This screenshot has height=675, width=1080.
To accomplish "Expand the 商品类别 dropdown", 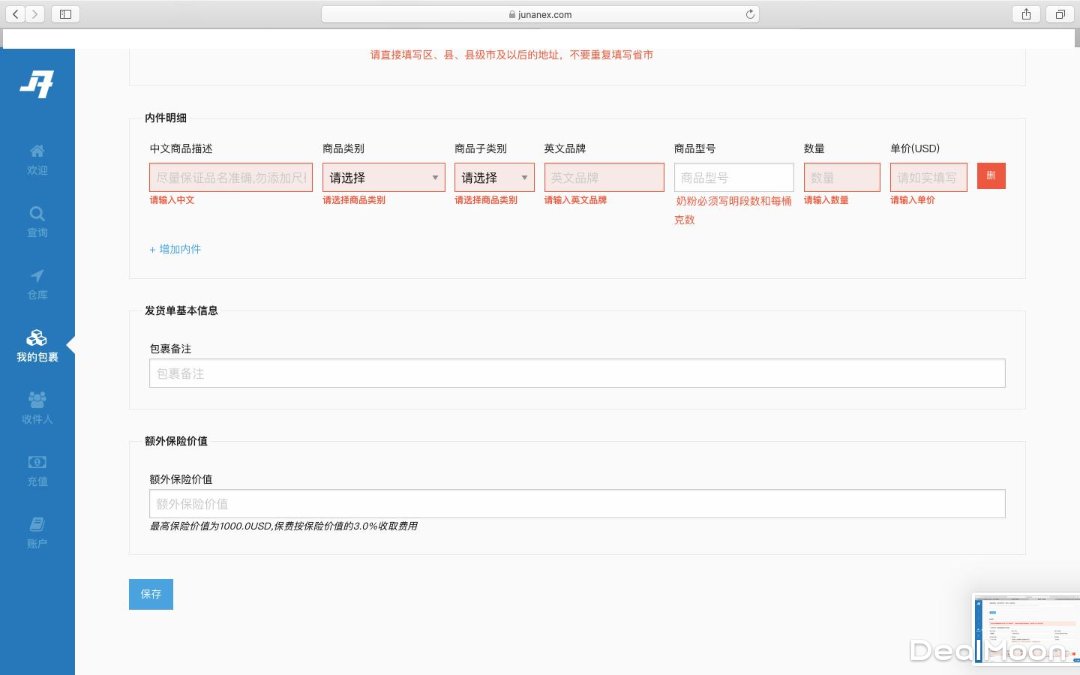I will point(383,178).
